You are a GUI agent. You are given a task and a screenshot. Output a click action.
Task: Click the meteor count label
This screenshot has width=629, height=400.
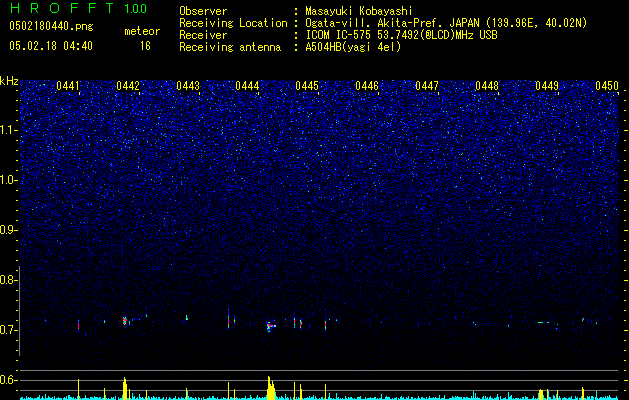click(142, 31)
